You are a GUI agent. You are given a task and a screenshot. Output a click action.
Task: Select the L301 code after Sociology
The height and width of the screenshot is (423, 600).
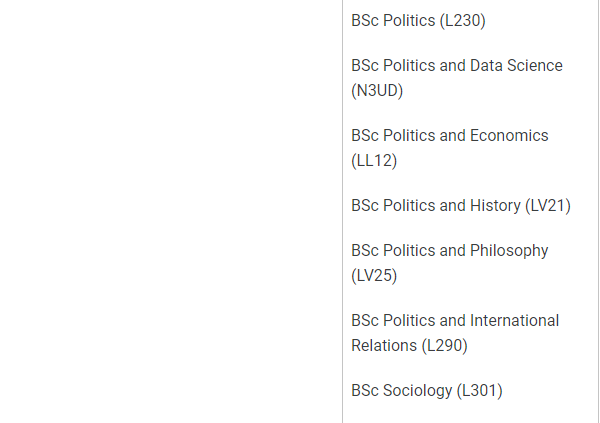pyautogui.click(x=479, y=391)
